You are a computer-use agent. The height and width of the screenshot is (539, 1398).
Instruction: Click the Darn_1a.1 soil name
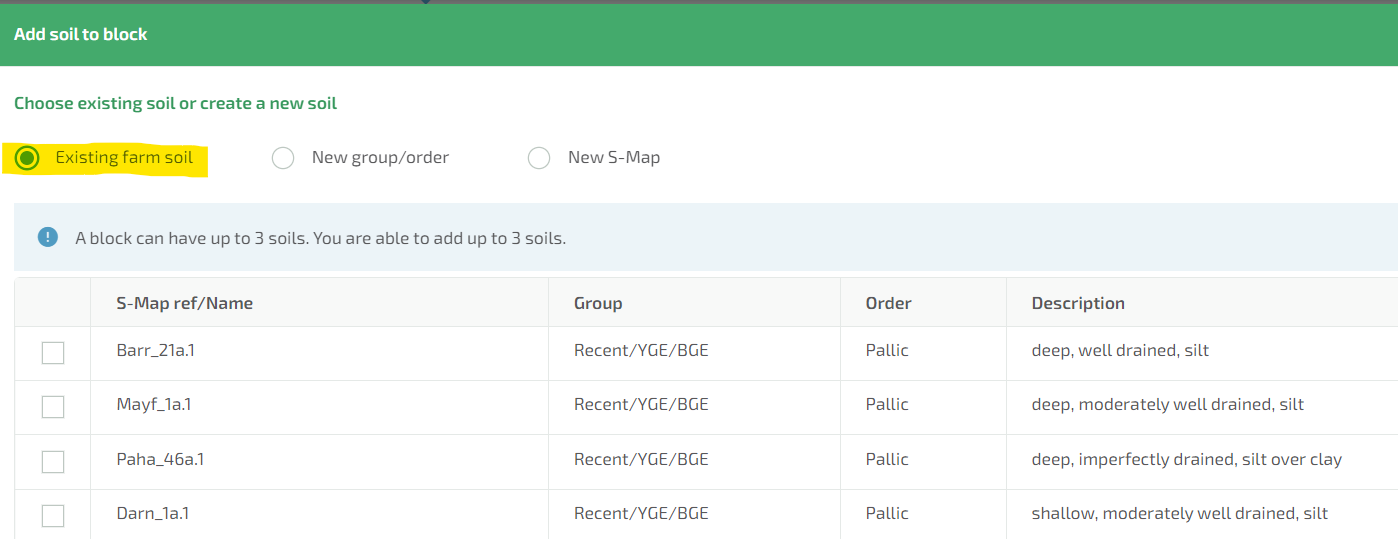[x=152, y=513]
